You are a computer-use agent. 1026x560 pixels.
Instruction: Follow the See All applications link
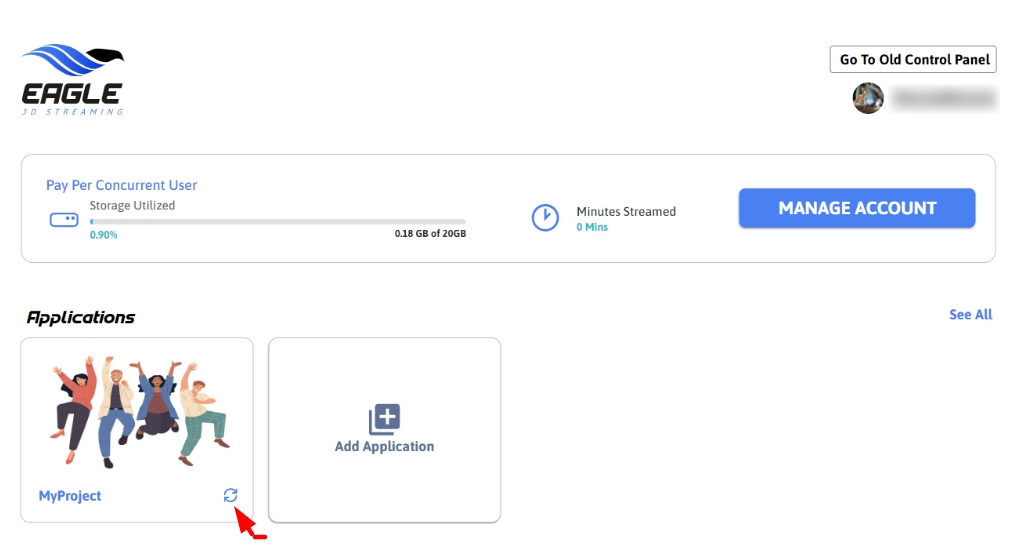[x=970, y=314]
